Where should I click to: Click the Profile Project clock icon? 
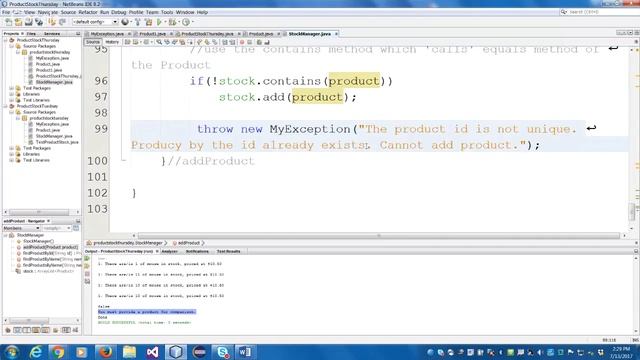pos(186,22)
